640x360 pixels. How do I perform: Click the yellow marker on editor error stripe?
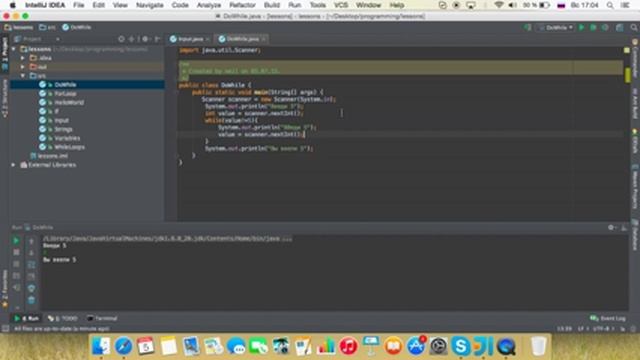point(627,75)
